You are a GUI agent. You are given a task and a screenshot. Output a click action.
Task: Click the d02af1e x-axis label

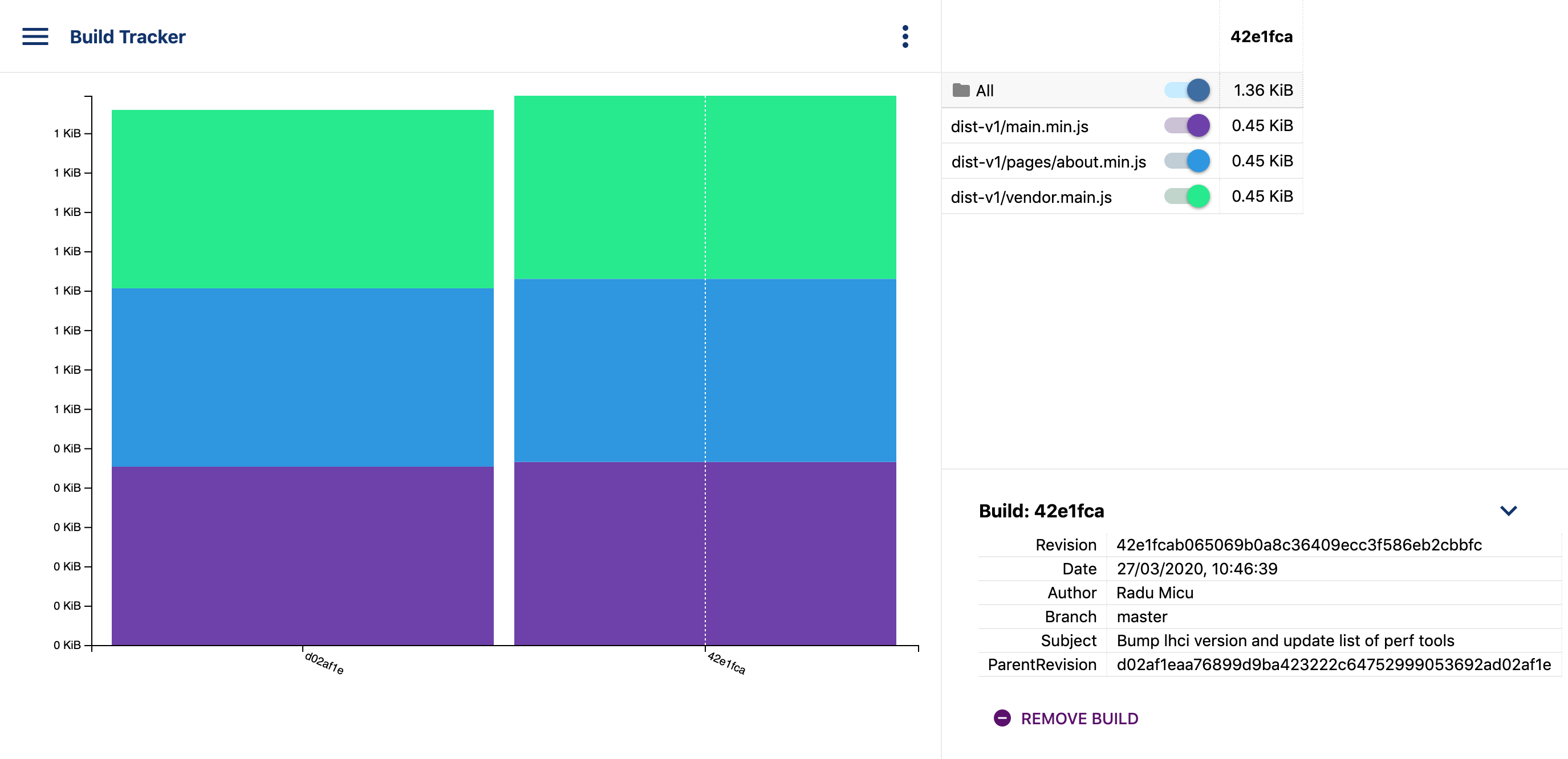pyautogui.click(x=324, y=663)
